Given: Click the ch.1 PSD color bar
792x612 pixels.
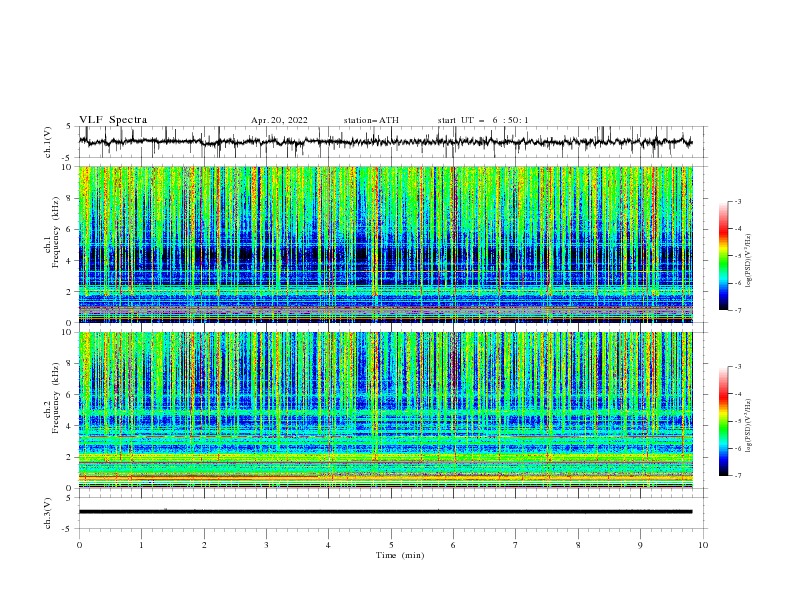Looking at the screenshot, I should [724, 256].
